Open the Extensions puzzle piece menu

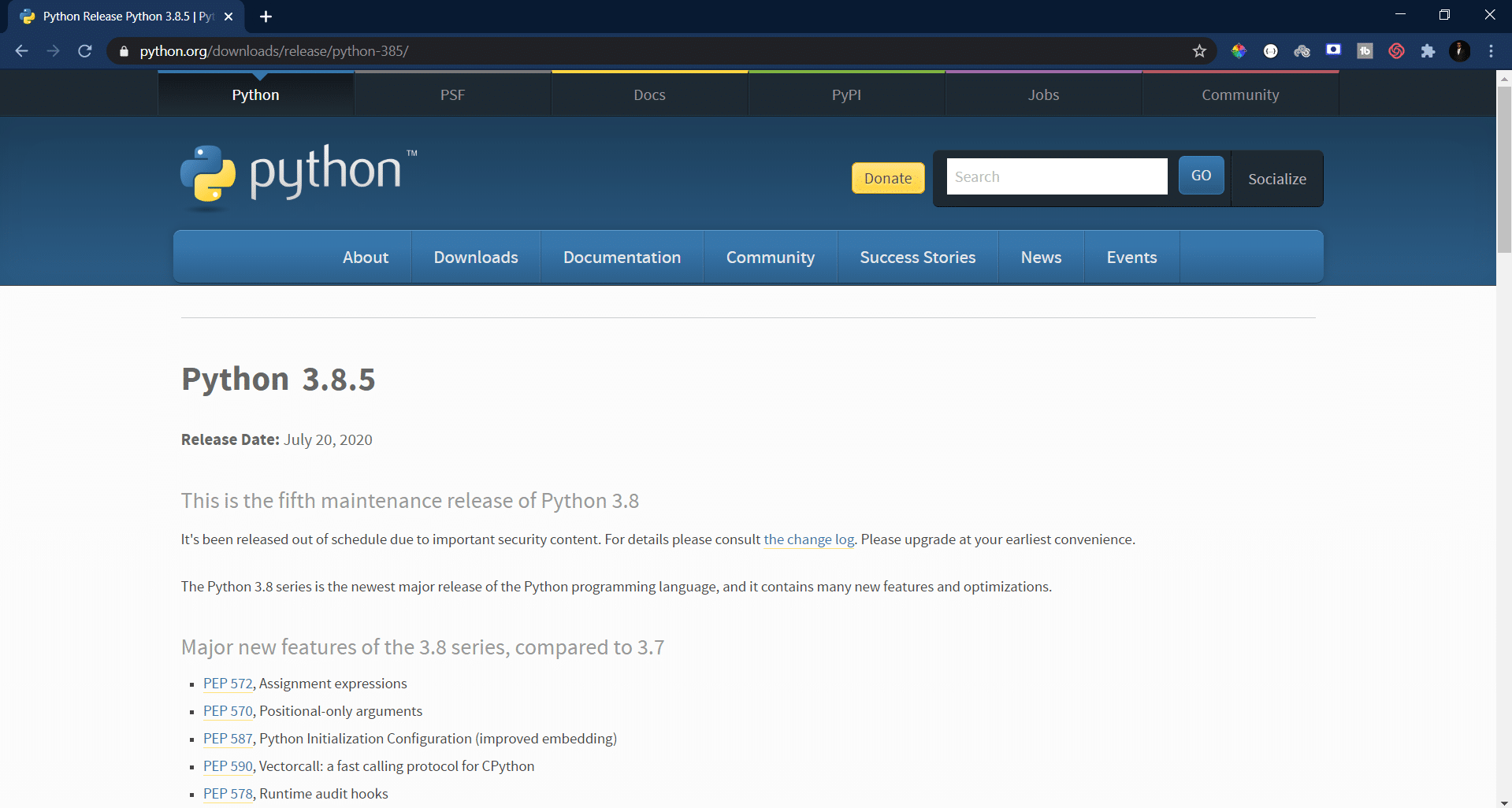point(1428,51)
